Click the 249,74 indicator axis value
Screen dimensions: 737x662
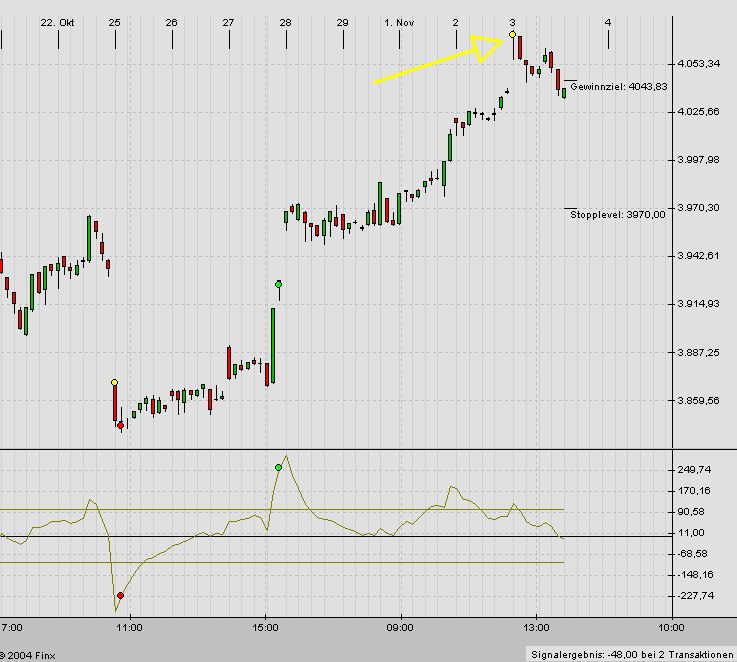tap(694, 470)
